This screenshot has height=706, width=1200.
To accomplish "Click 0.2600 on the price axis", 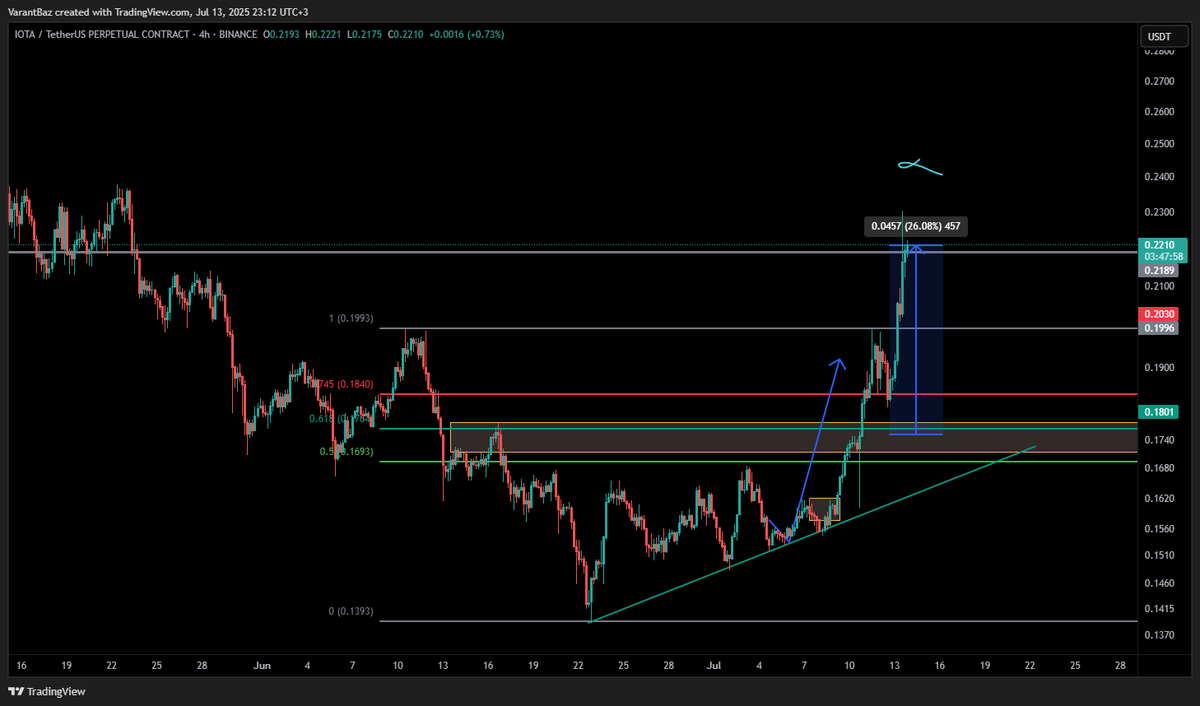I will click(x=1159, y=112).
